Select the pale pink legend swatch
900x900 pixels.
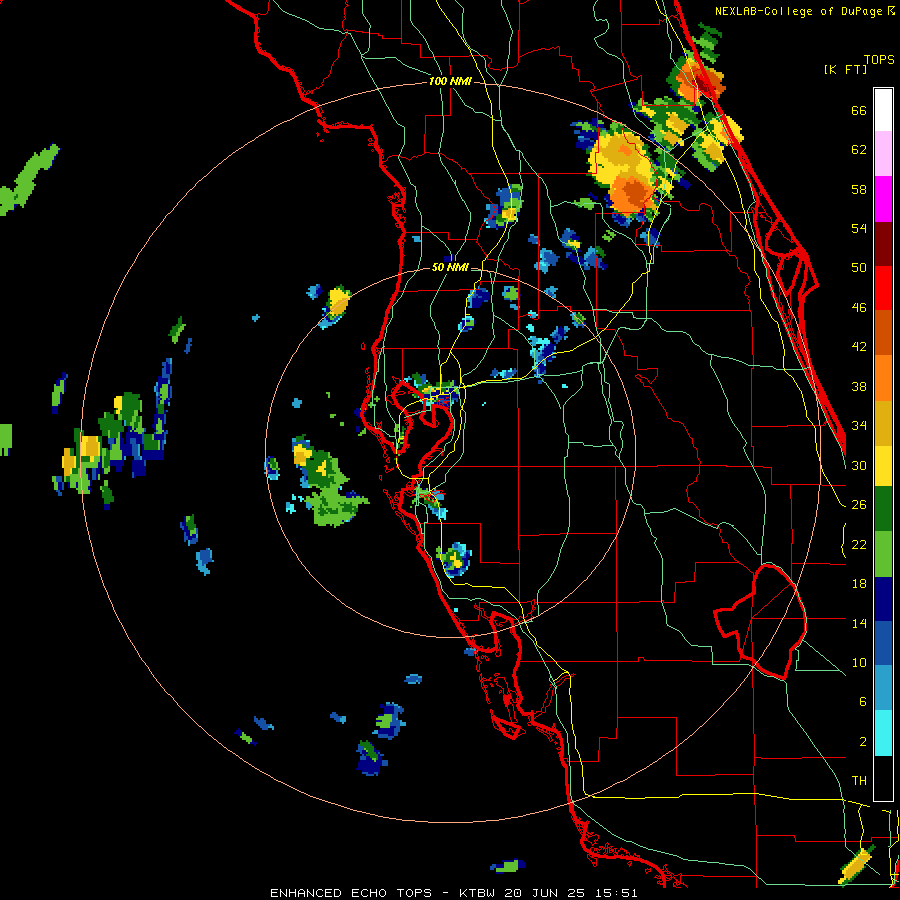click(x=883, y=153)
